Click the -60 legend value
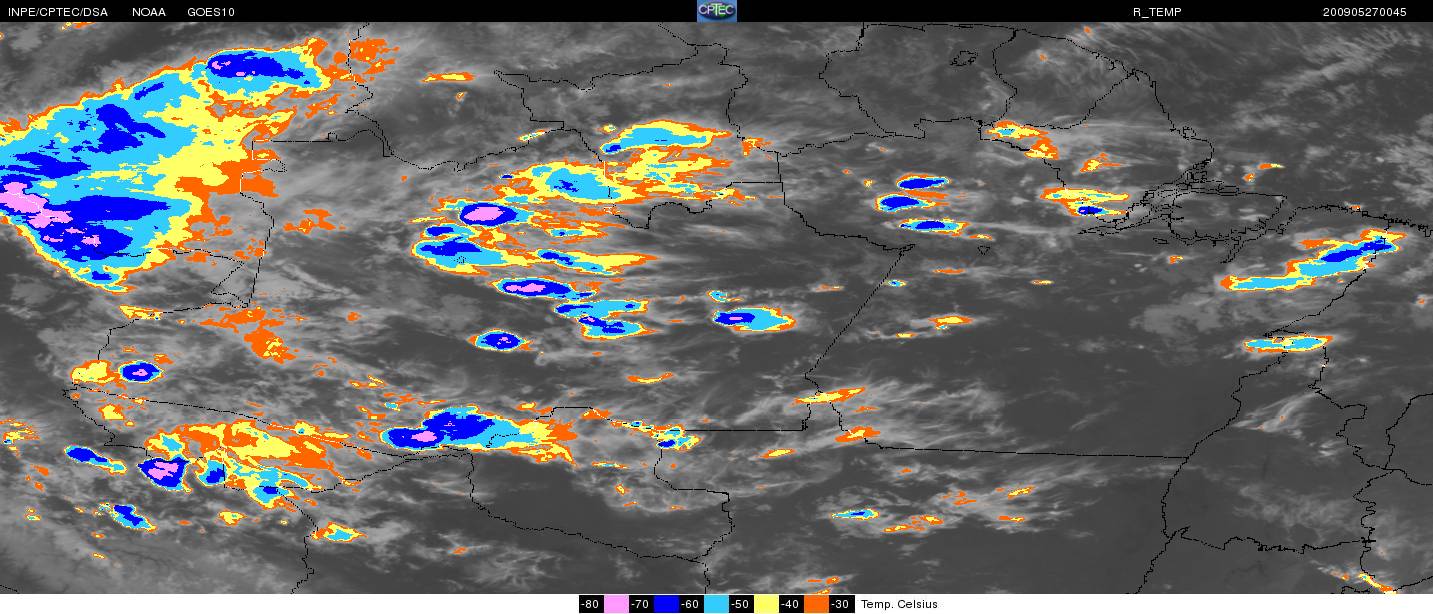This screenshot has height=614, width=1433. click(691, 604)
